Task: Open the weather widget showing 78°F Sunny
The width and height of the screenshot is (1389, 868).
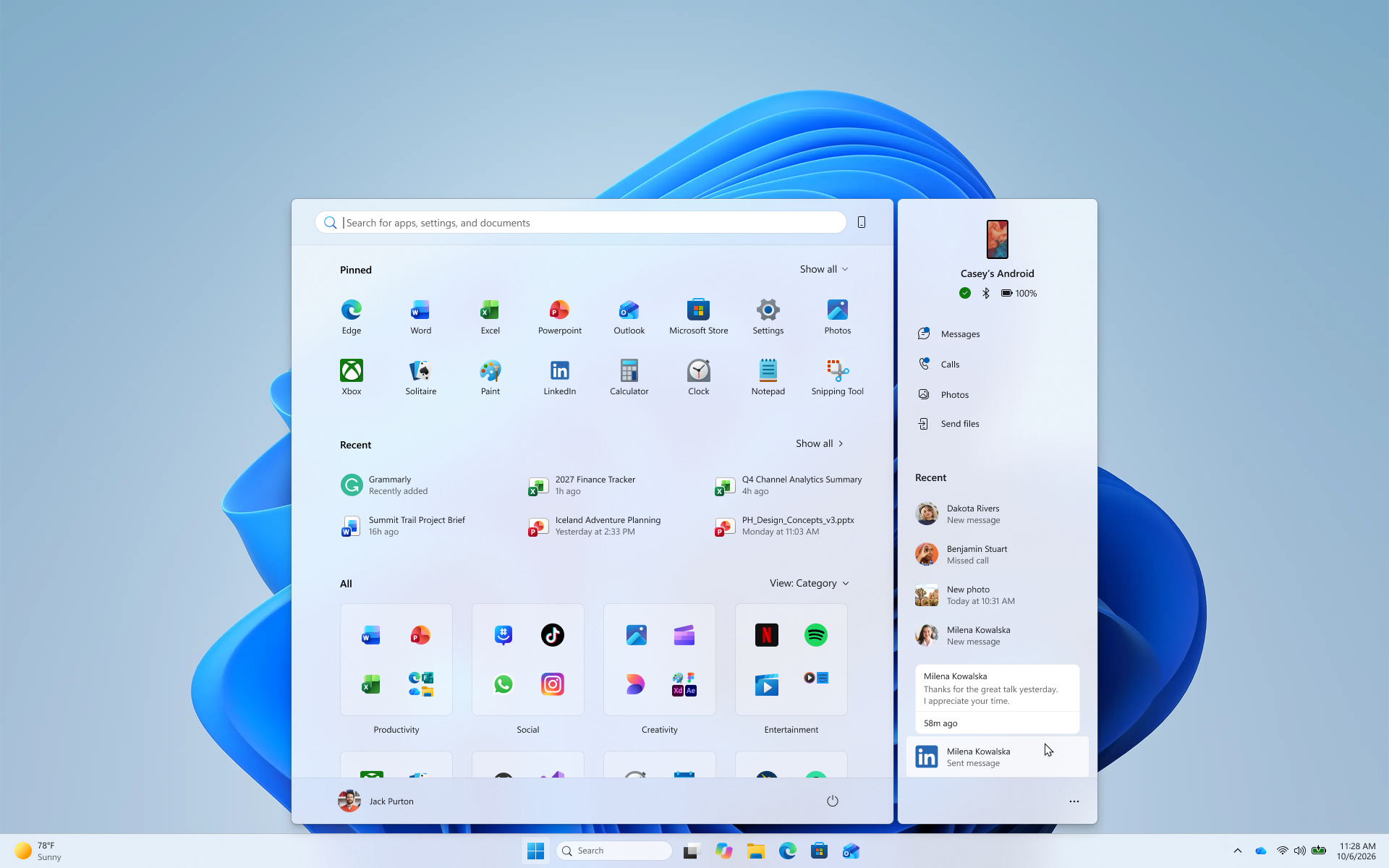Action: pyautogui.click(x=39, y=851)
